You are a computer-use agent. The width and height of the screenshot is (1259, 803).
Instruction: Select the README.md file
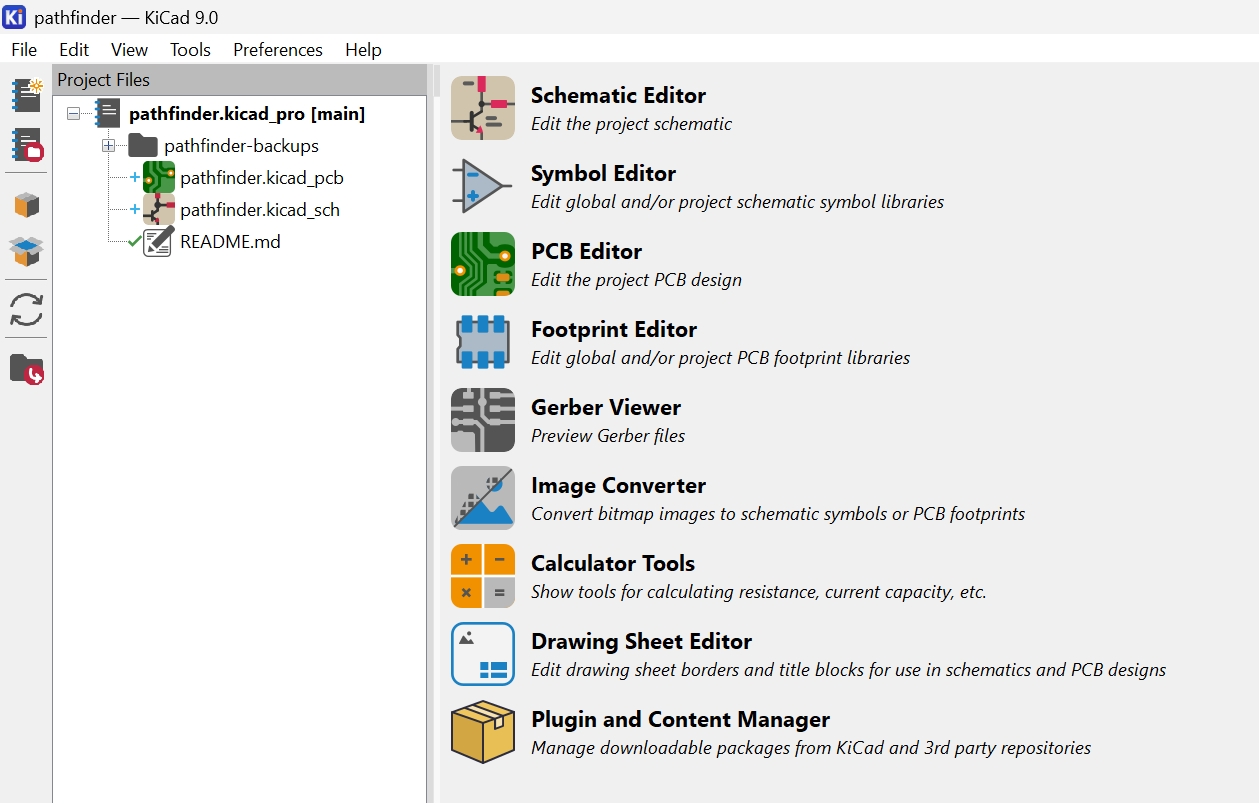click(230, 242)
